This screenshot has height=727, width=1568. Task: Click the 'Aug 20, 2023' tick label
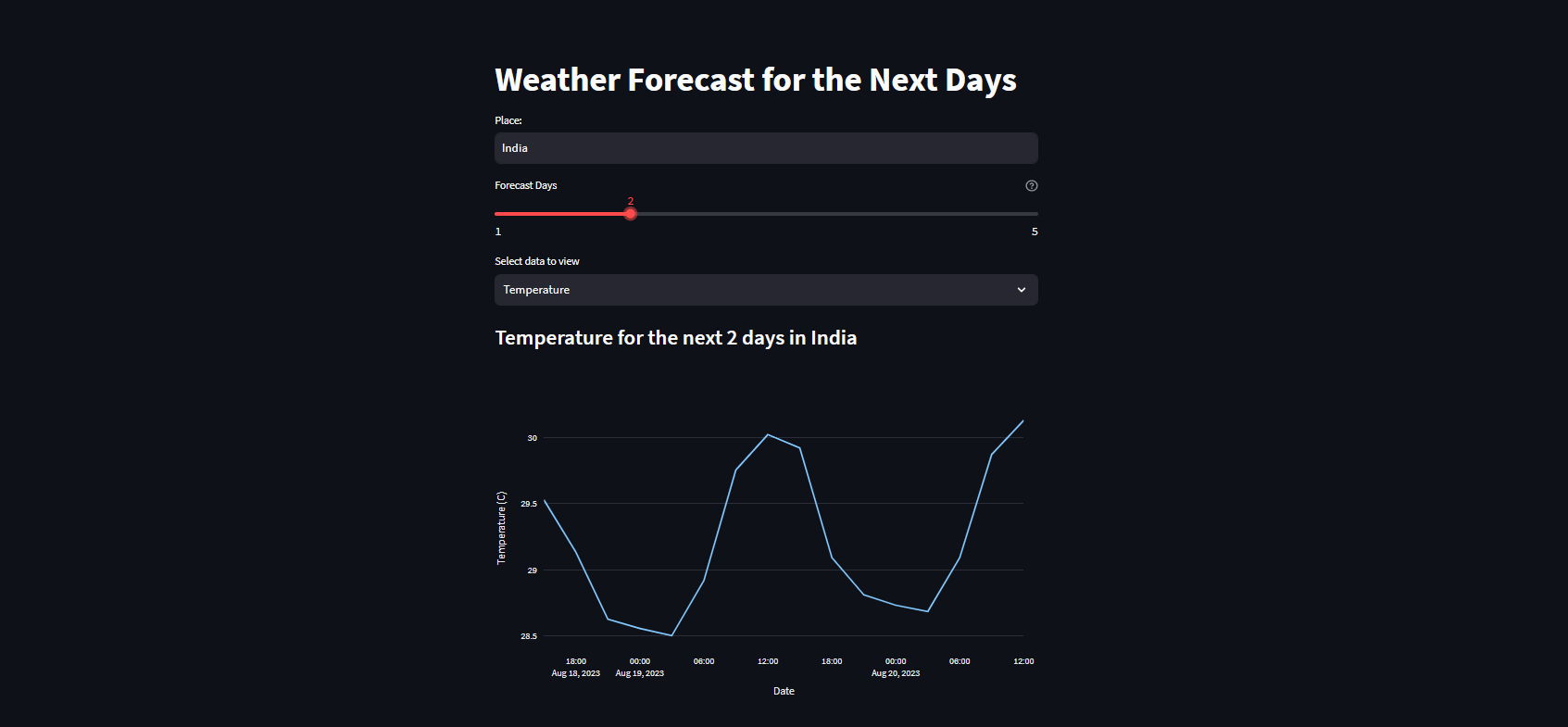(x=895, y=672)
